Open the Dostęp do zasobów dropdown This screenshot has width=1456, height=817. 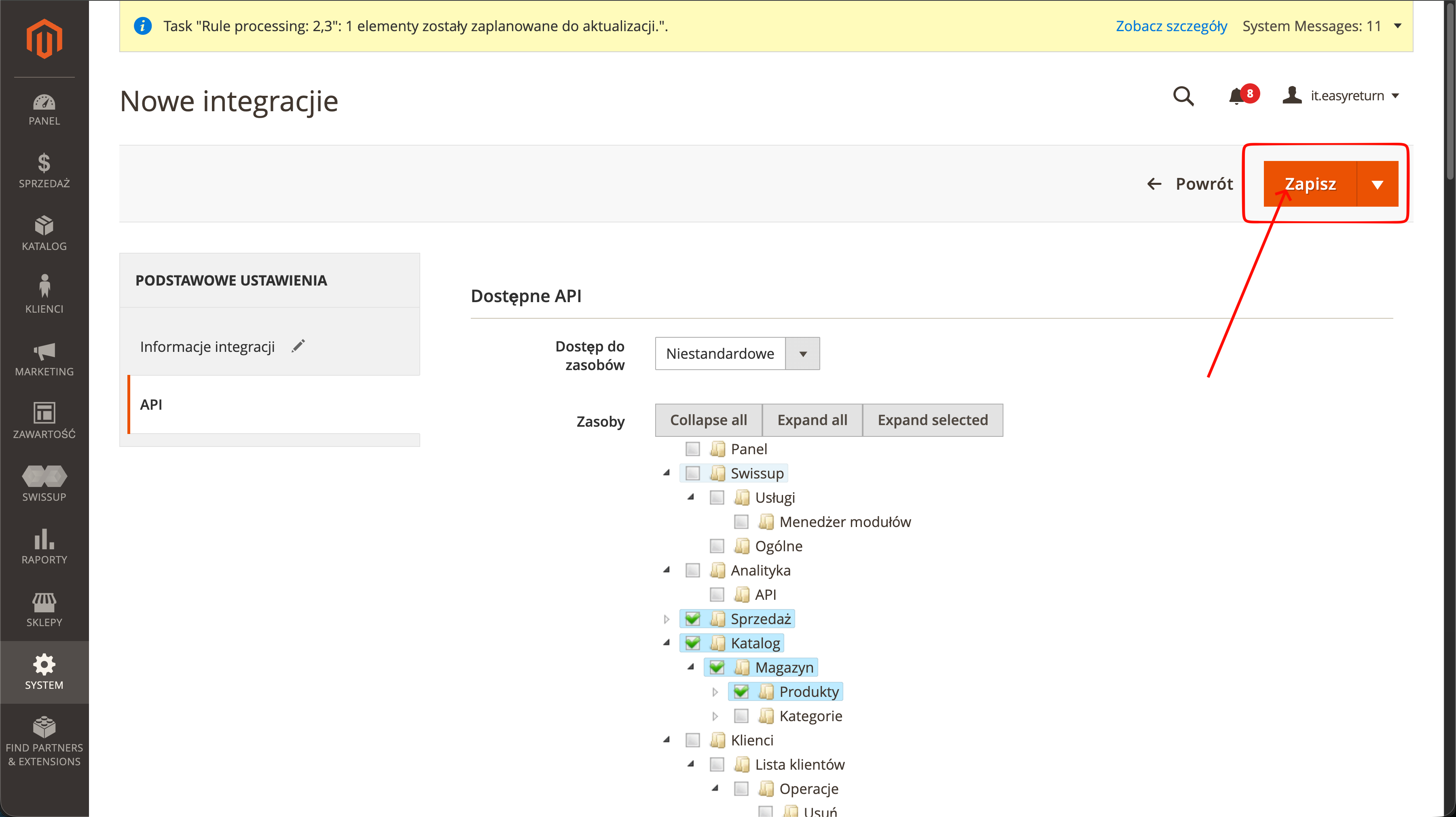point(737,353)
